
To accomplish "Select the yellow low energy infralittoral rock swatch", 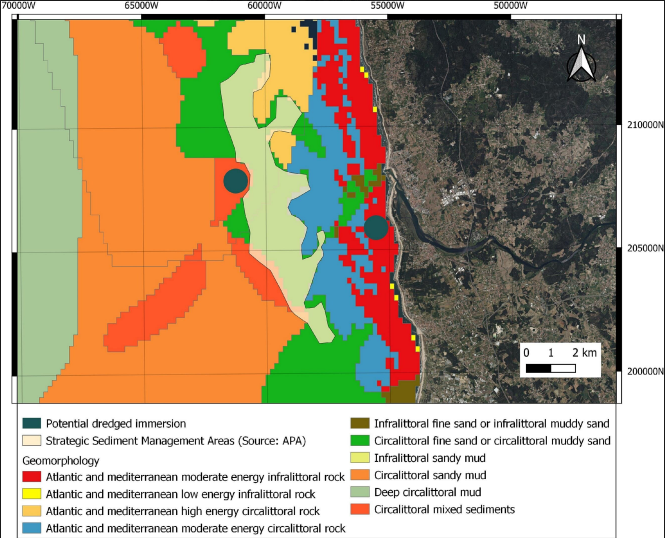I will tap(30, 493).
